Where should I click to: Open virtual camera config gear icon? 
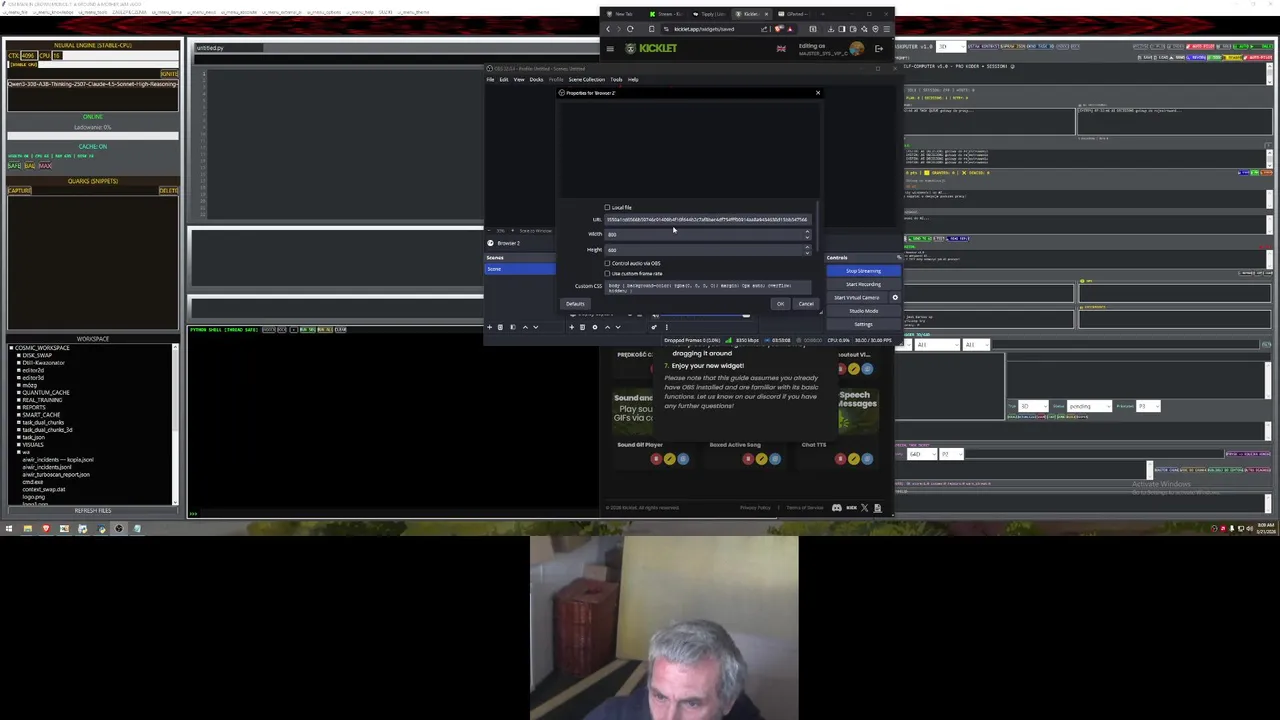(895, 297)
